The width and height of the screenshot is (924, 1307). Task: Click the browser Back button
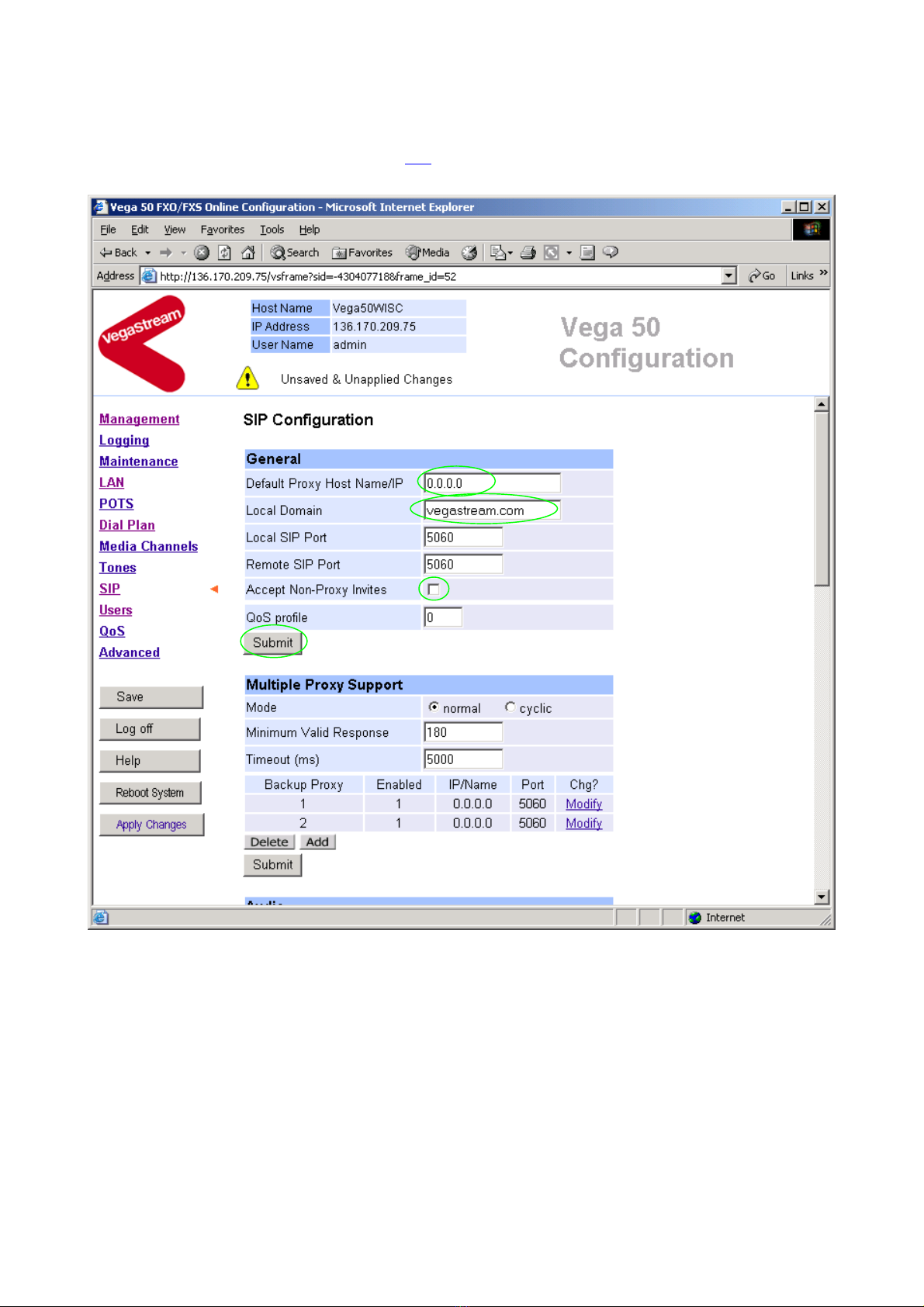click(118, 253)
